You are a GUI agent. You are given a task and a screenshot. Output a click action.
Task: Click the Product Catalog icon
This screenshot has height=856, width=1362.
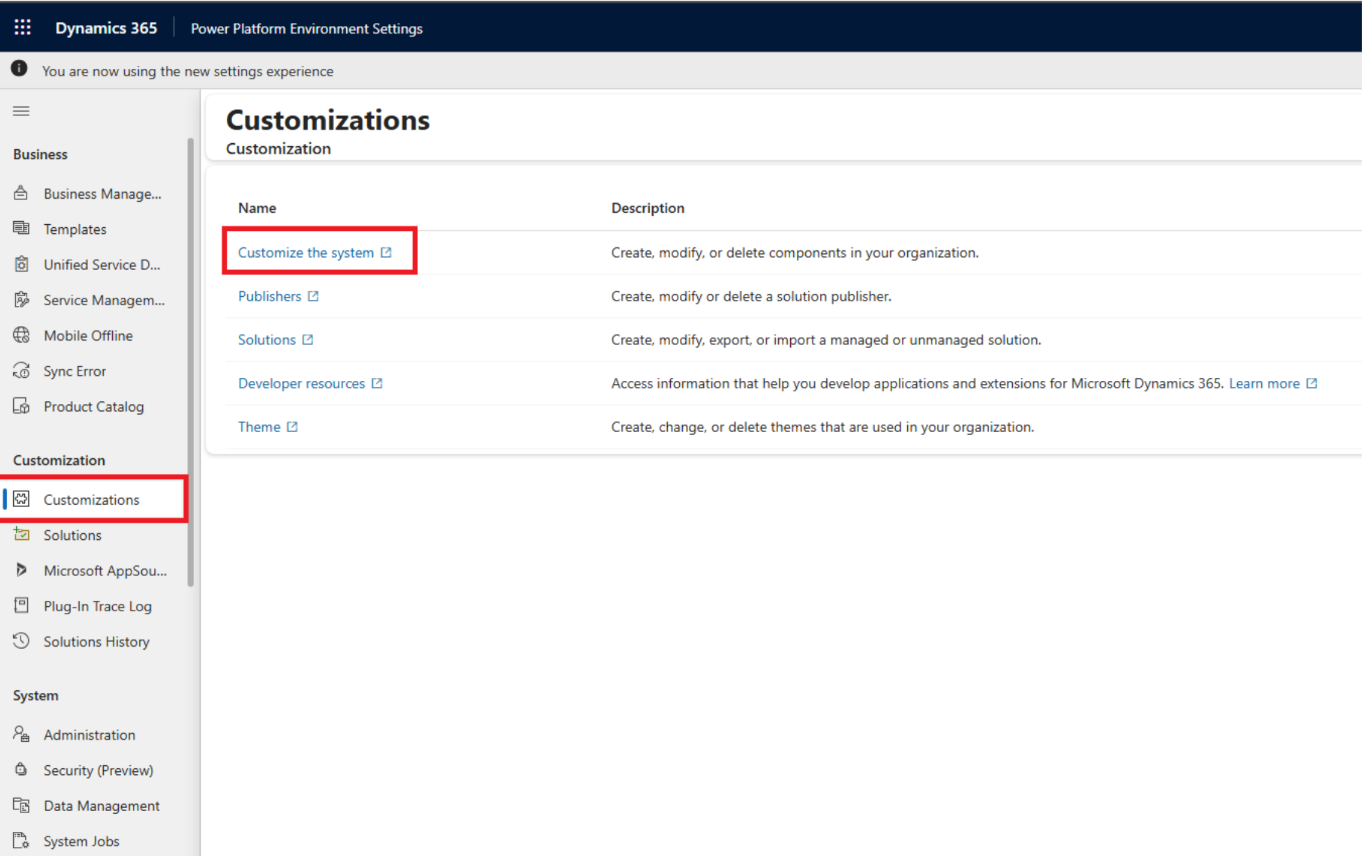[21, 407]
